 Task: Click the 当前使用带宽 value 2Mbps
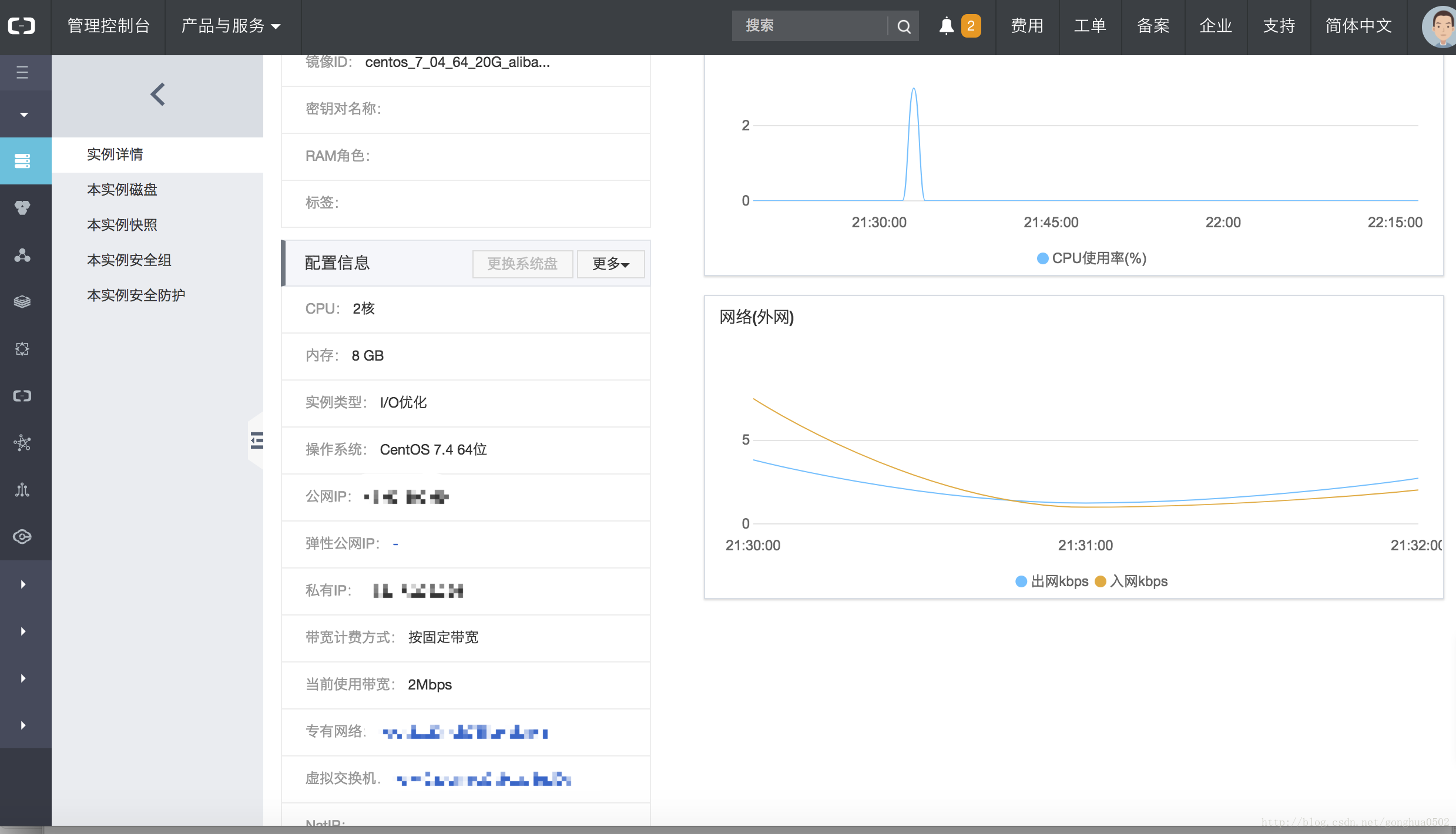(430, 685)
